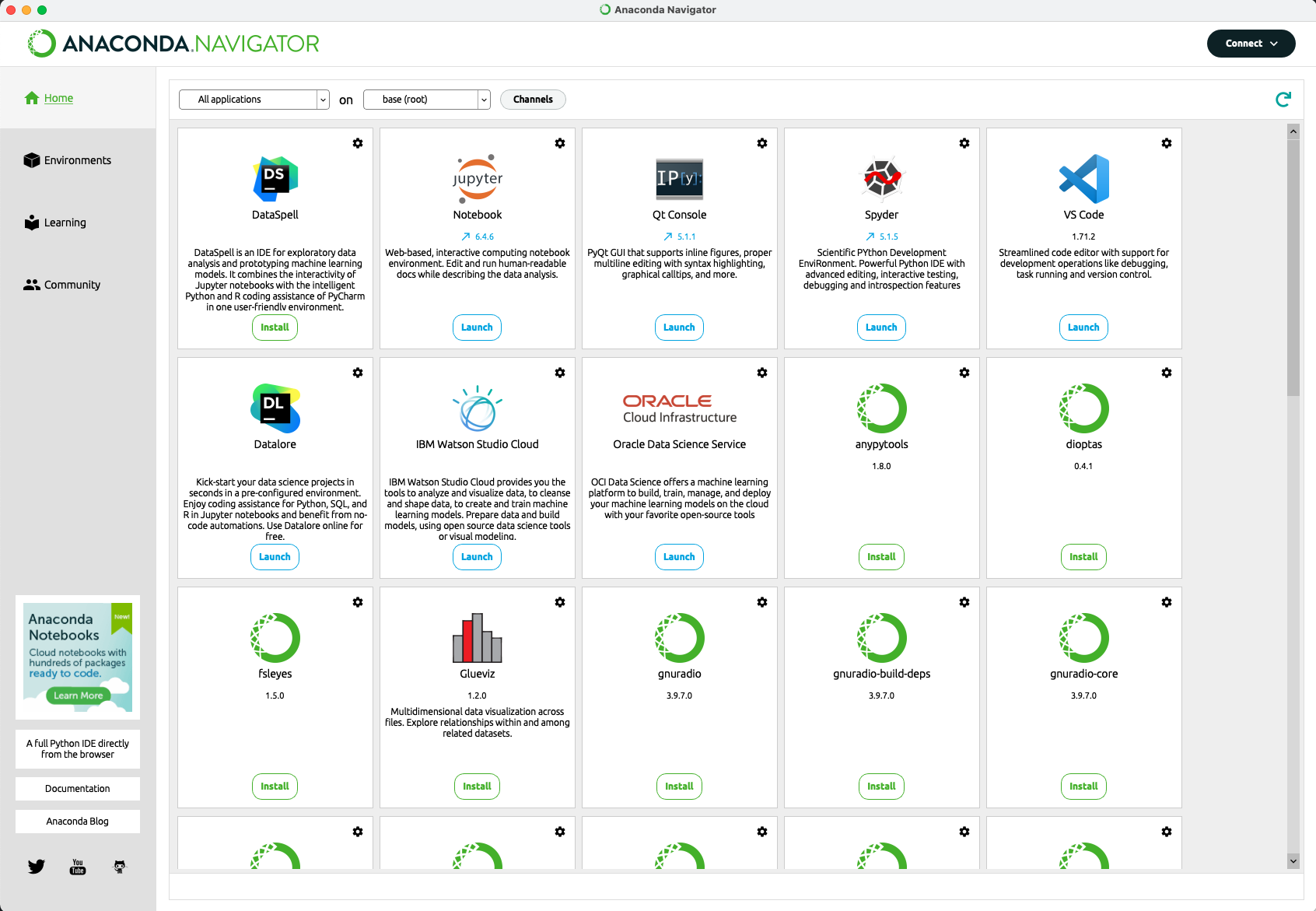The height and width of the screenshot is (911, 1316).
Task: Click the Channels button
Action: coord(533,100)
